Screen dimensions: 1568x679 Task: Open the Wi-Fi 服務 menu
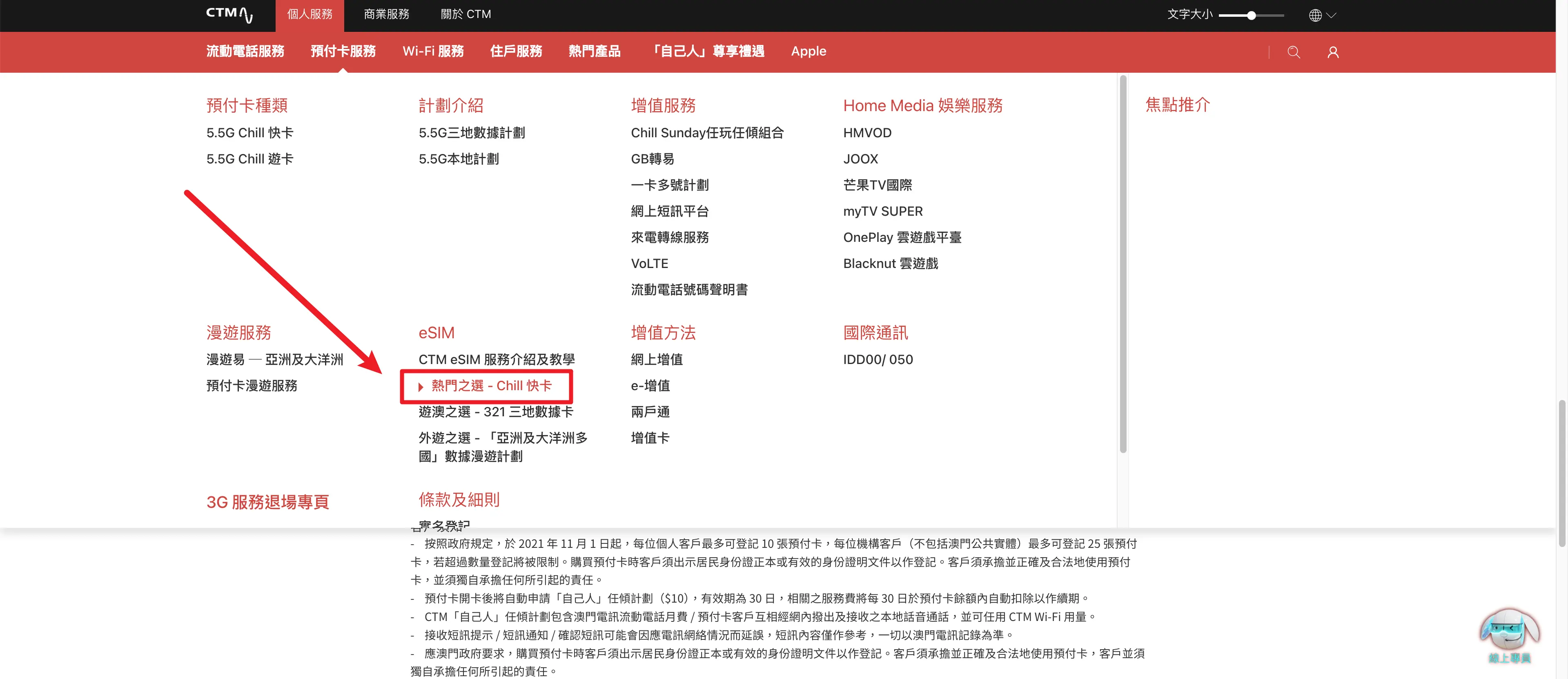coord(433,51)
